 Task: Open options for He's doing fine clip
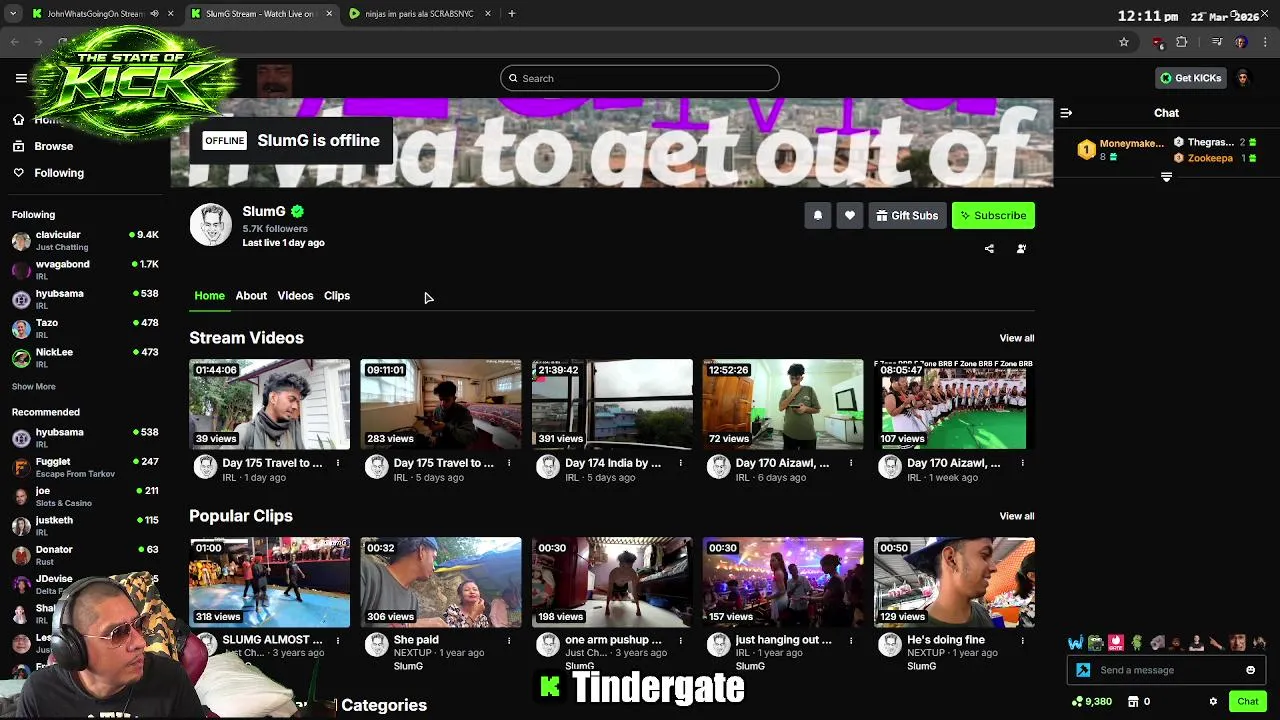click(1022, 640)
